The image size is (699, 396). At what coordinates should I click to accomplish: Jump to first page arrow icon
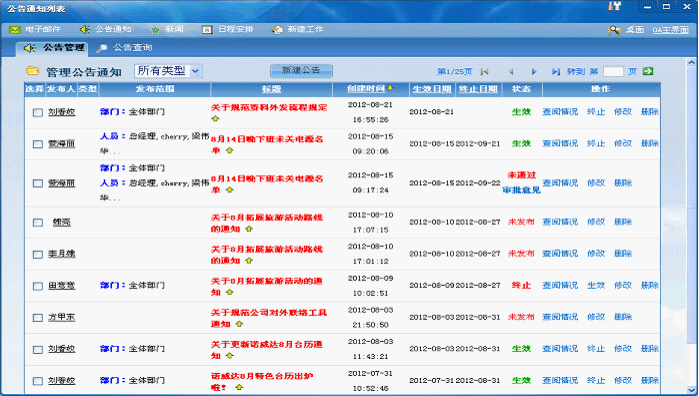pyautogui.click(x=485, y=71)
